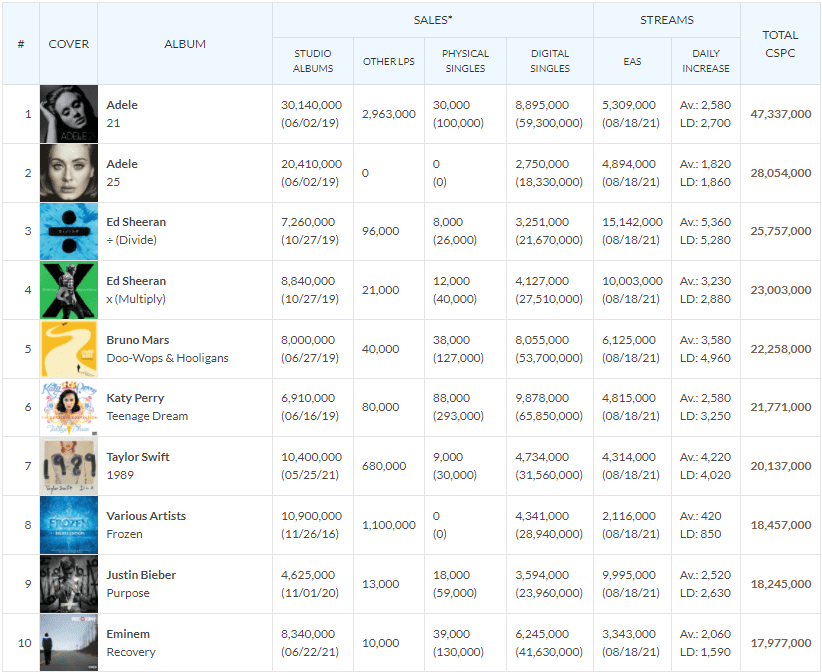The width and height of the screenshot is (822, 672).
Task: Click total CSPC value 28,054,000
Action: click(781, 173)
